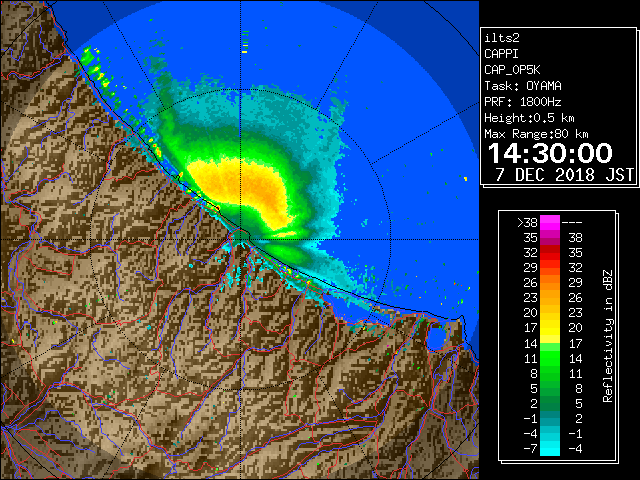The image size is (640, 480).
Task: Click the 'Max Range:80 km' line
Action: [536, 134]
